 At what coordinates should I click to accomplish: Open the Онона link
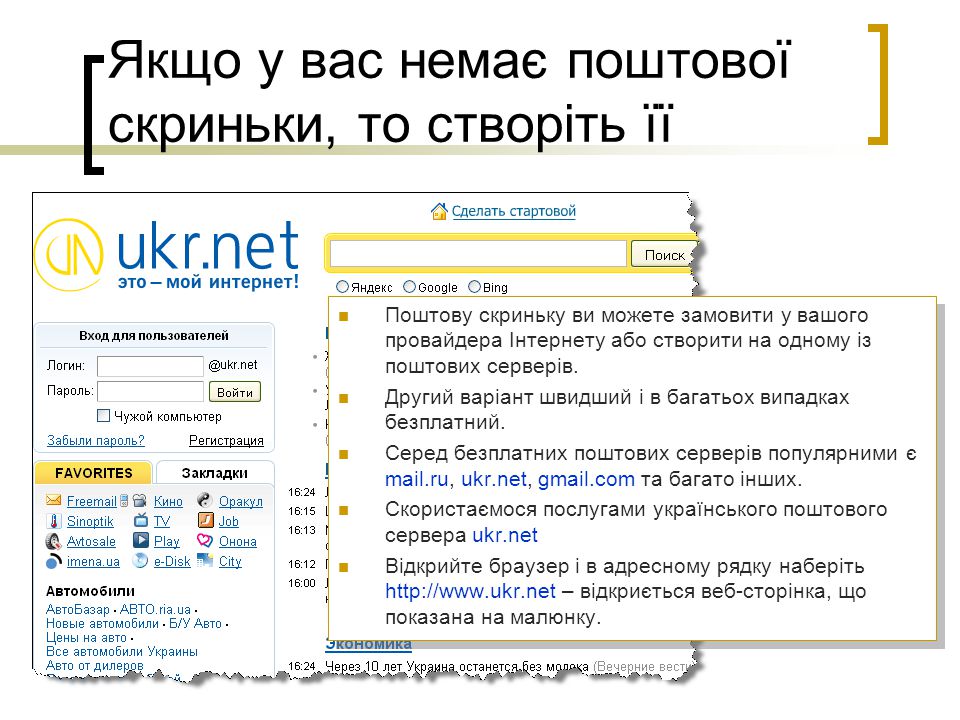[238, 541]
